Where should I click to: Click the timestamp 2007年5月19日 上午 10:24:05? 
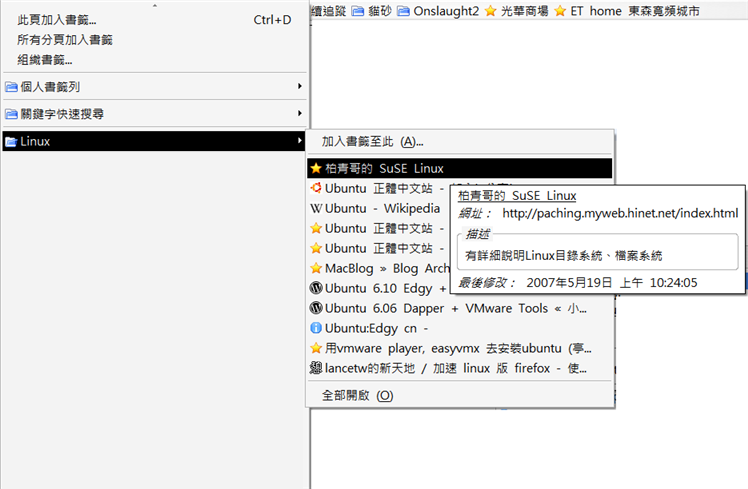pos(612,283)
